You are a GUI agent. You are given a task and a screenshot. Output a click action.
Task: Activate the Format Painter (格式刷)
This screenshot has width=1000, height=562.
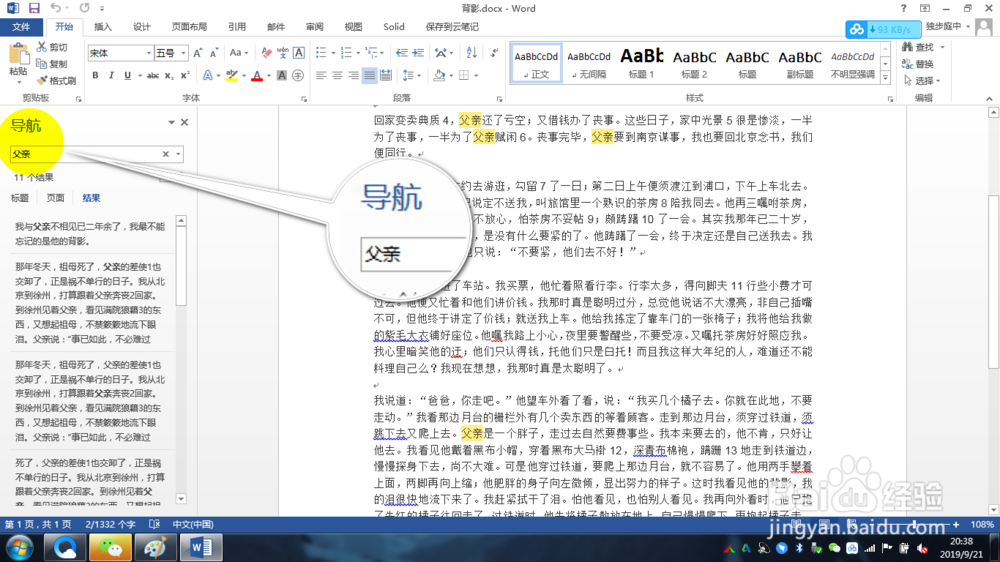56,80
